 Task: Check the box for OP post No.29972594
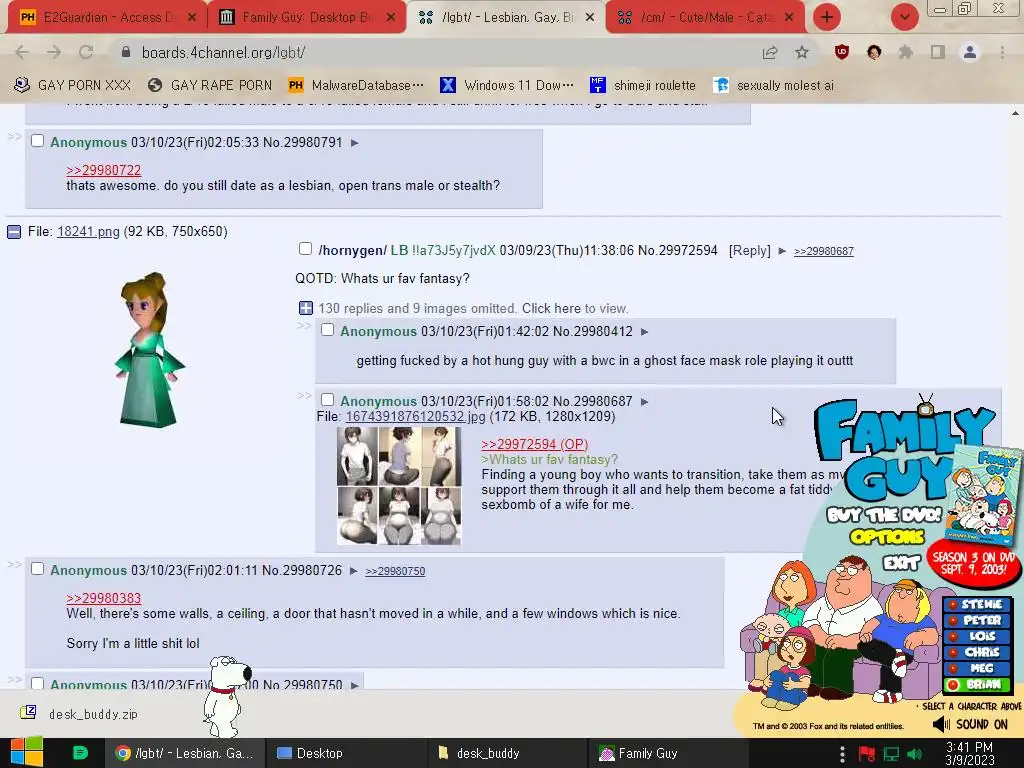(305, 249)
